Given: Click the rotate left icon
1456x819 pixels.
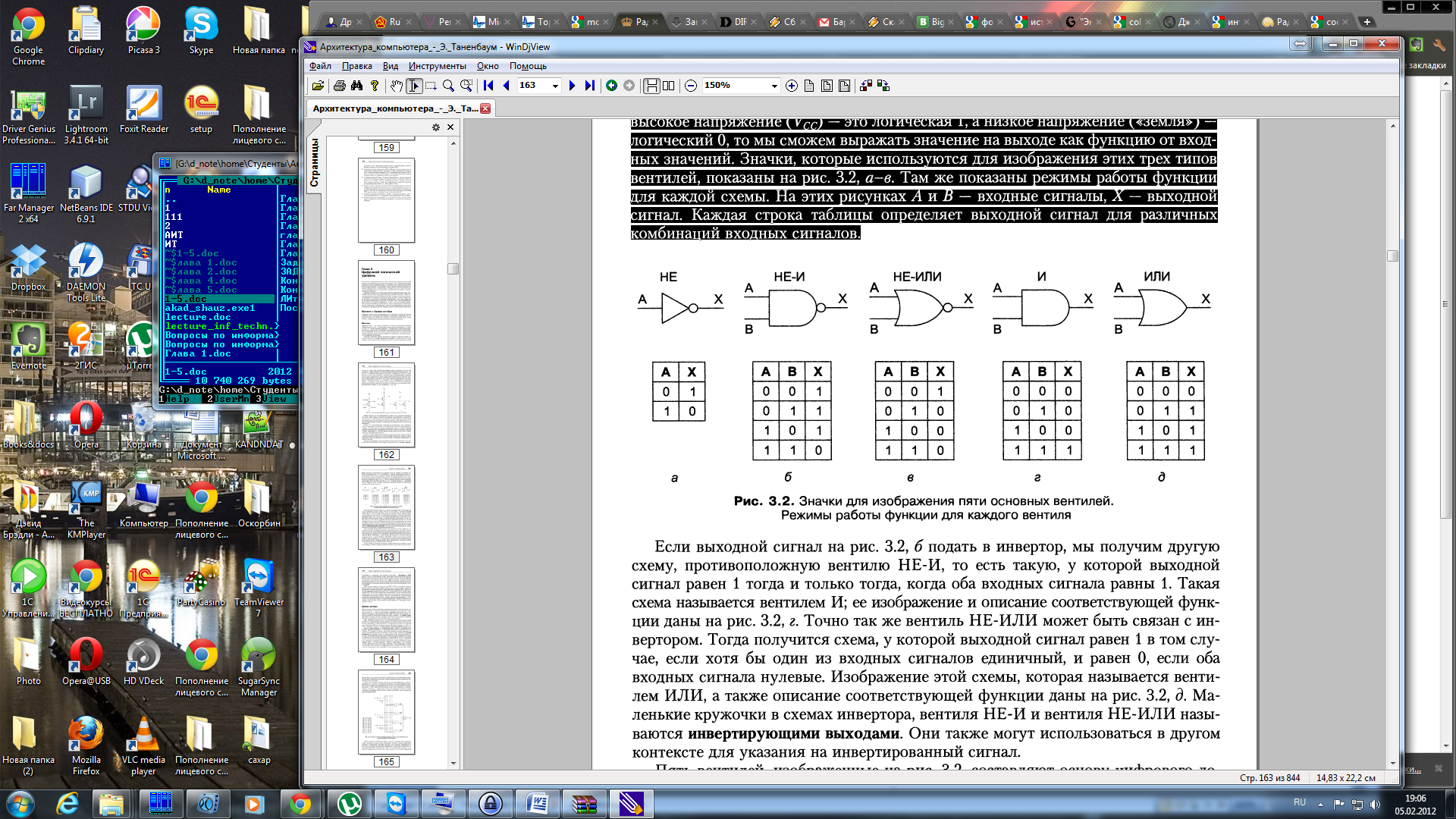Looking at the screenshot, I should [866, 86].
